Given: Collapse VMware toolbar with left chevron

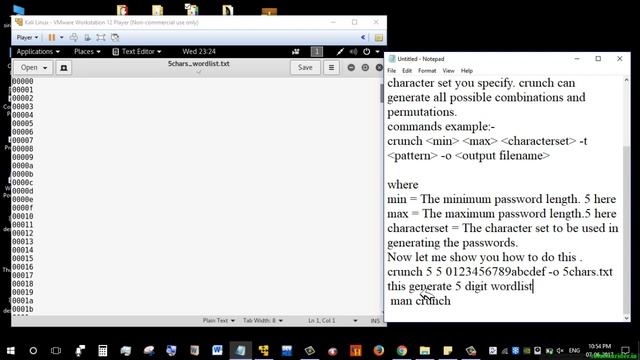Looking at the screenshot, I should 363,38.
